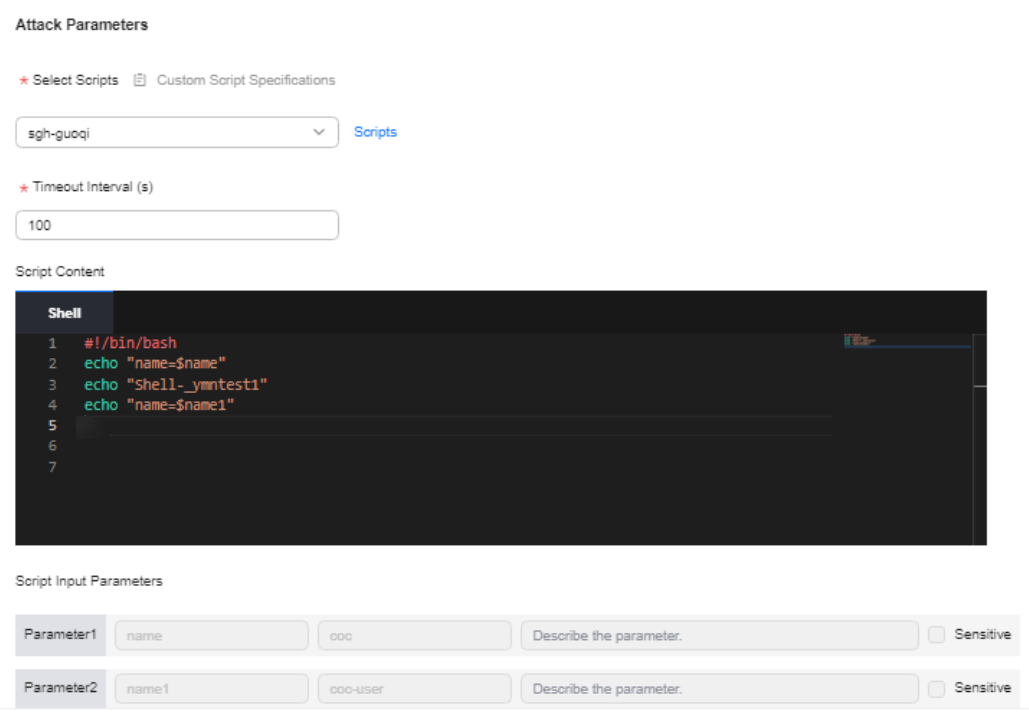Click the Timeout Interval field showing 100
The height and width of the screenshot is (721, 1029).
click(177, 225)
